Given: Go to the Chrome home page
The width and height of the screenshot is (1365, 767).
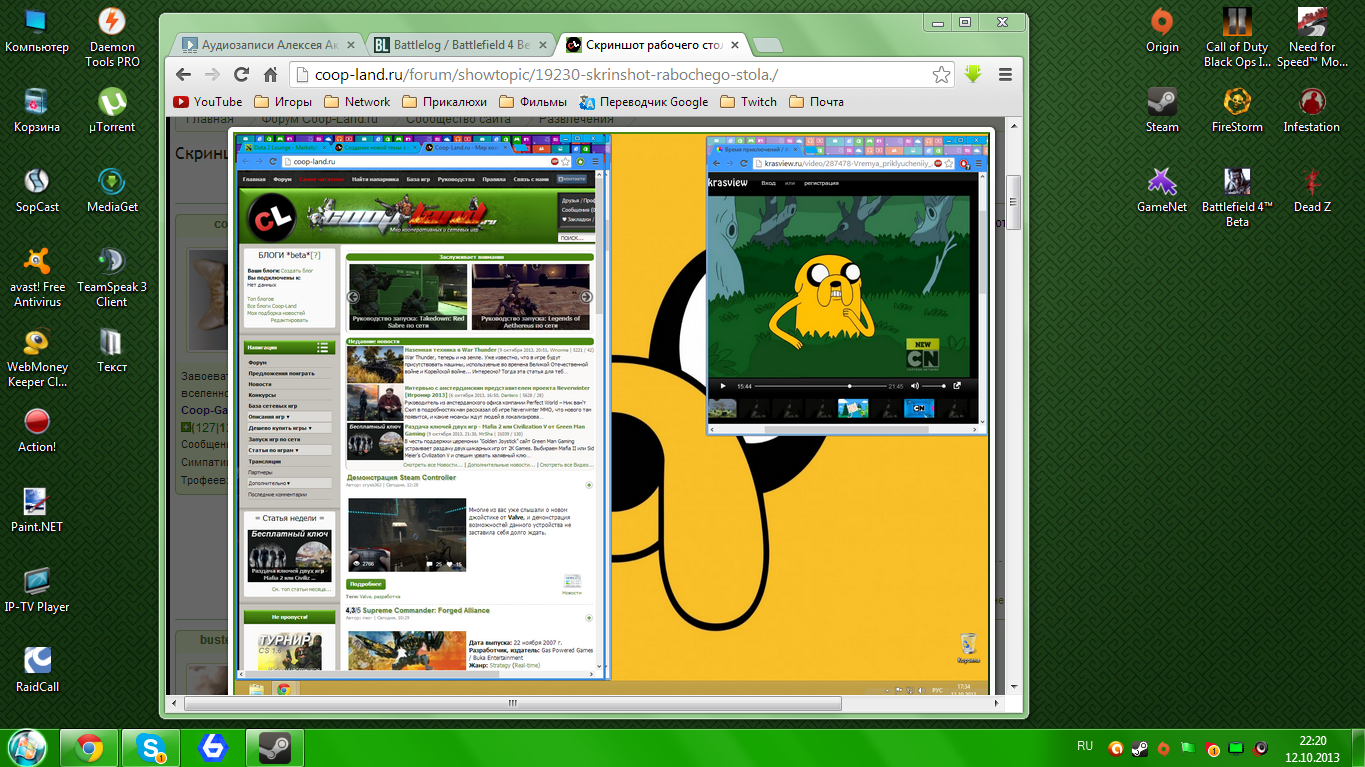Looking at the screenshot, I should click(270, 74).
